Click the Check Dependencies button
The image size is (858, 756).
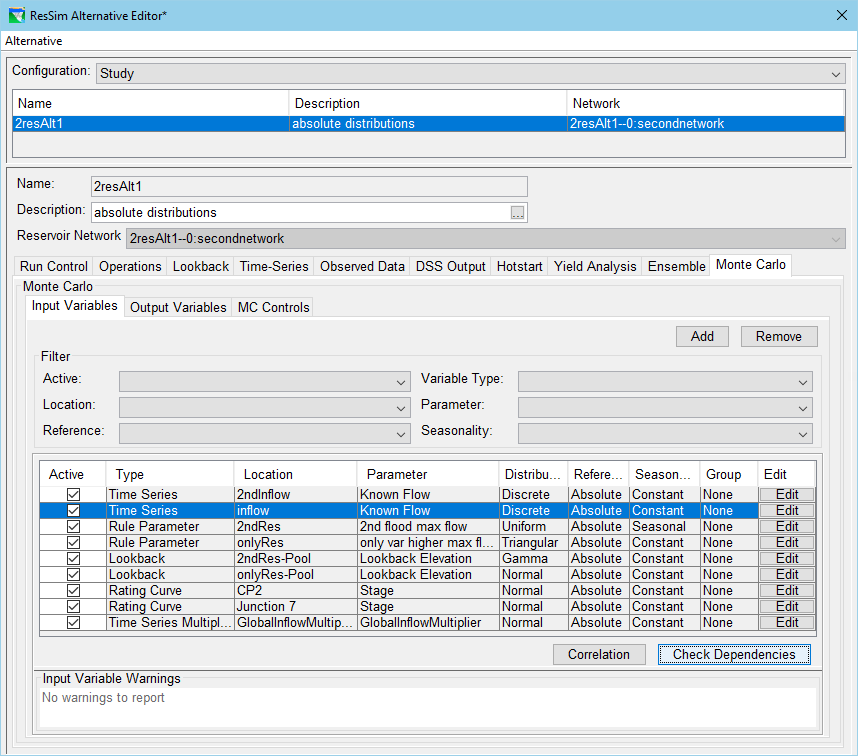[x=734, y=654]
